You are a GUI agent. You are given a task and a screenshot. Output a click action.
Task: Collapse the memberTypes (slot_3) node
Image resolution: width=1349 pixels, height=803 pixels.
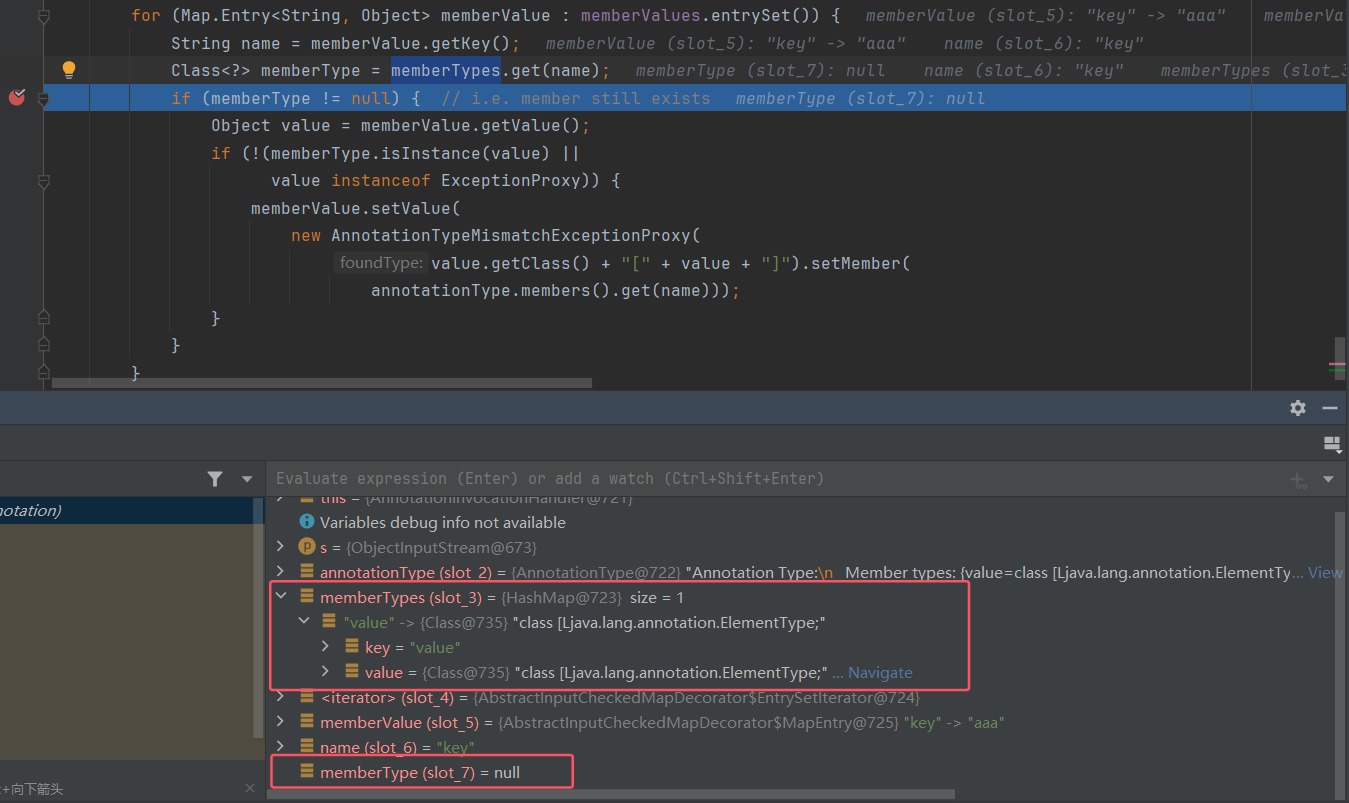pos(281,597)
